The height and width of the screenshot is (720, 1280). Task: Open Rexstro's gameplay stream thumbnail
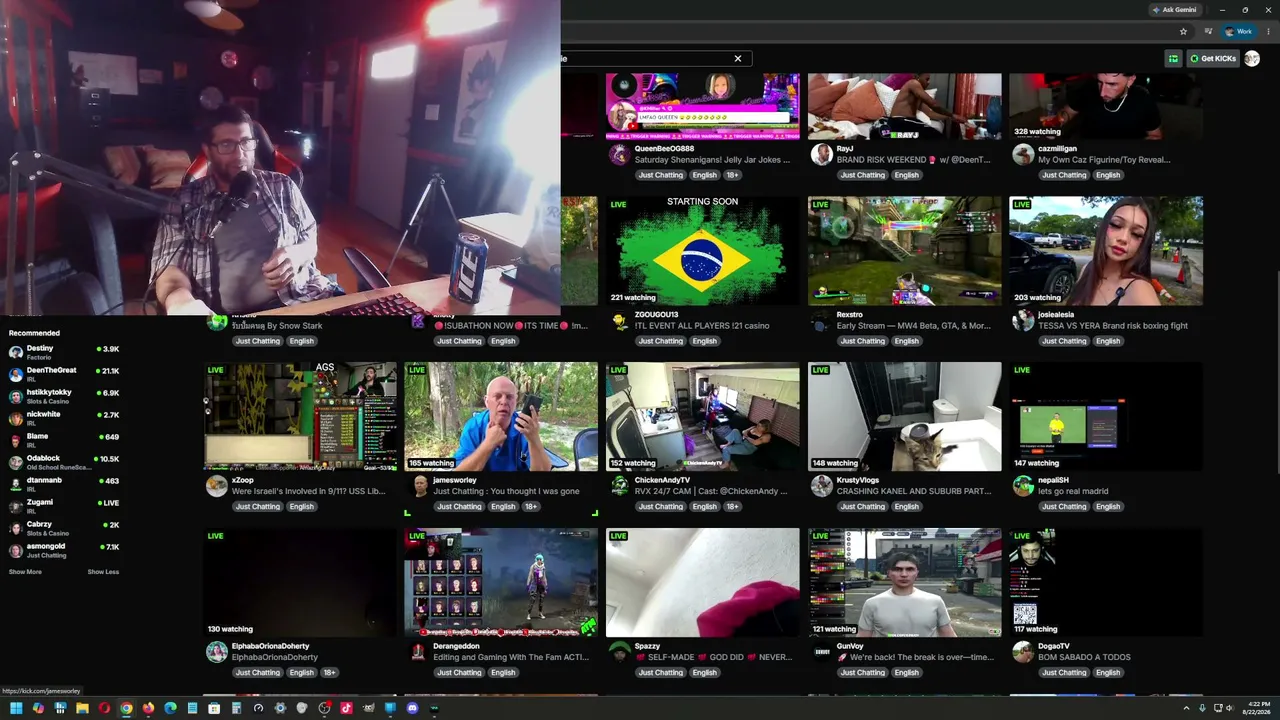click(904, 251)
